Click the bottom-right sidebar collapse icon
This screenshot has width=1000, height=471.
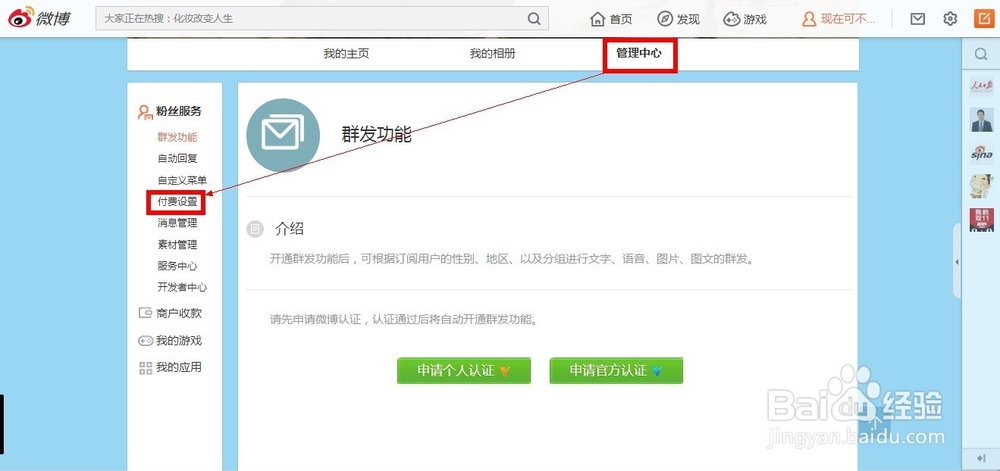[x=982, y=458]
